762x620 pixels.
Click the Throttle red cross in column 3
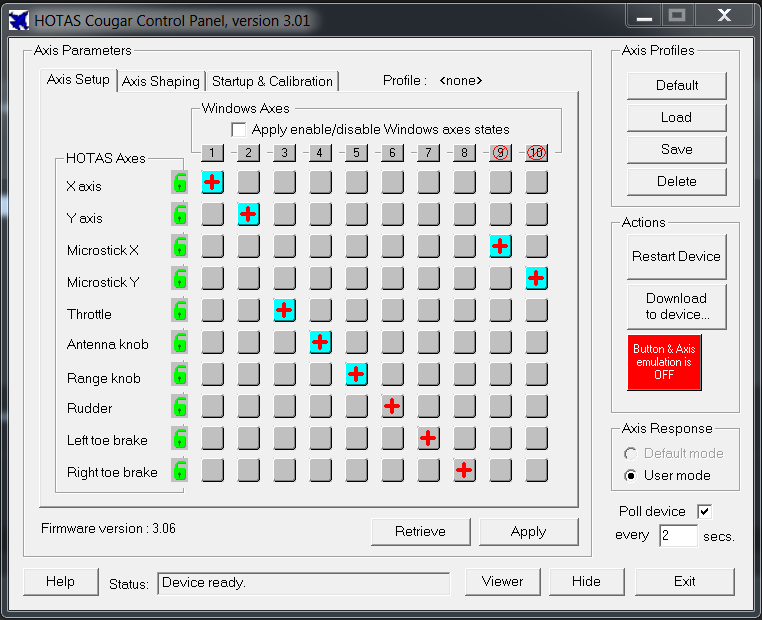tap(284, 310)
